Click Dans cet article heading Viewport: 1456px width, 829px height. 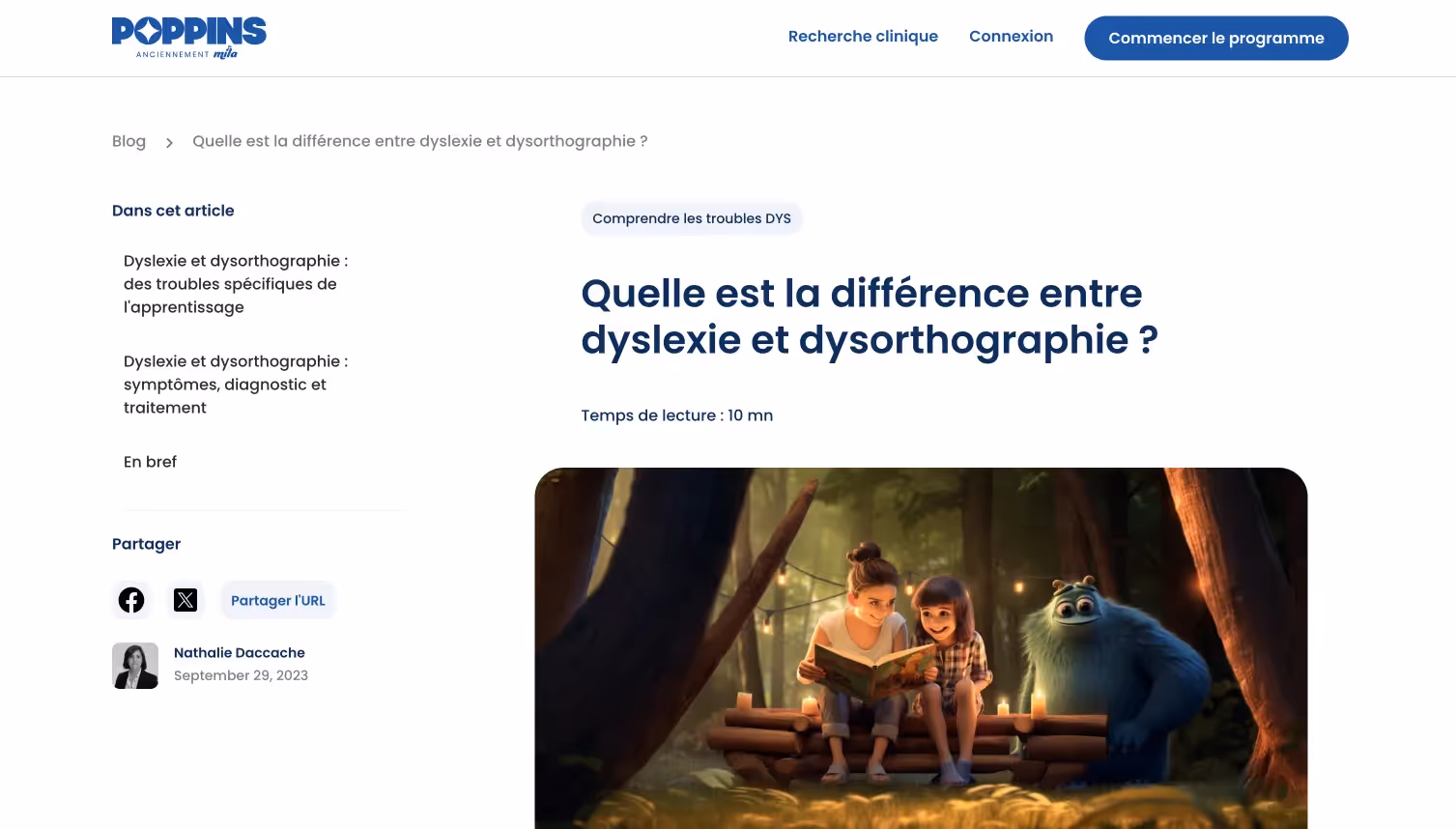pos(173,211)
